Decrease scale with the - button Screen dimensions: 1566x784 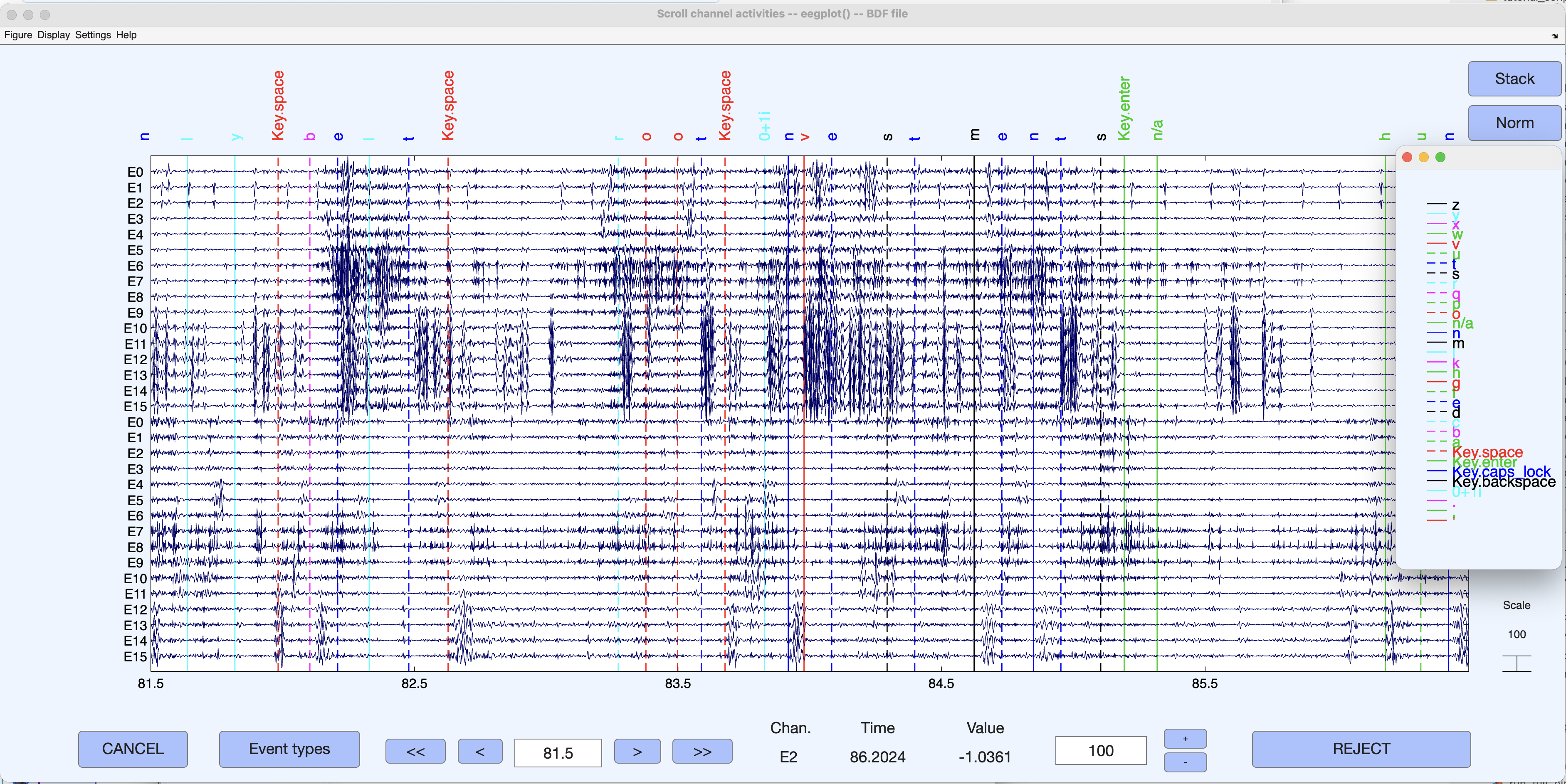[1185, 762]
